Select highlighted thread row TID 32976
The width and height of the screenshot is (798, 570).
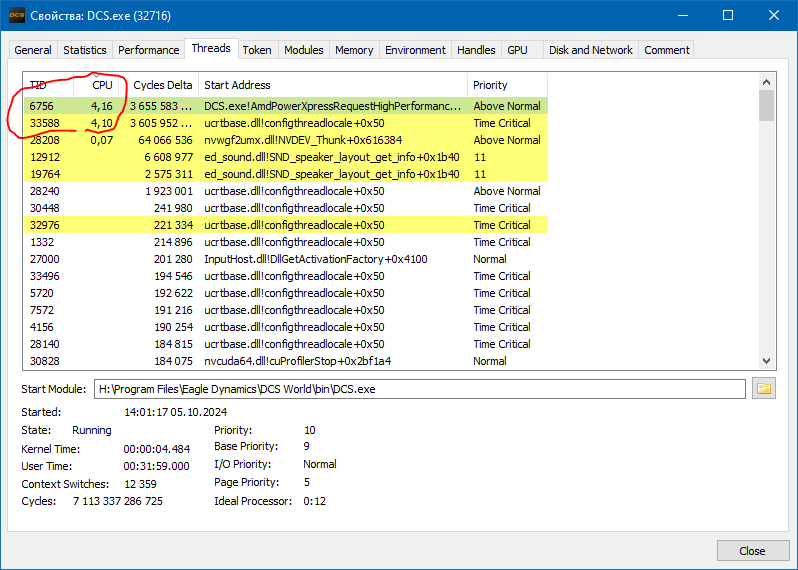click(286, 225)
